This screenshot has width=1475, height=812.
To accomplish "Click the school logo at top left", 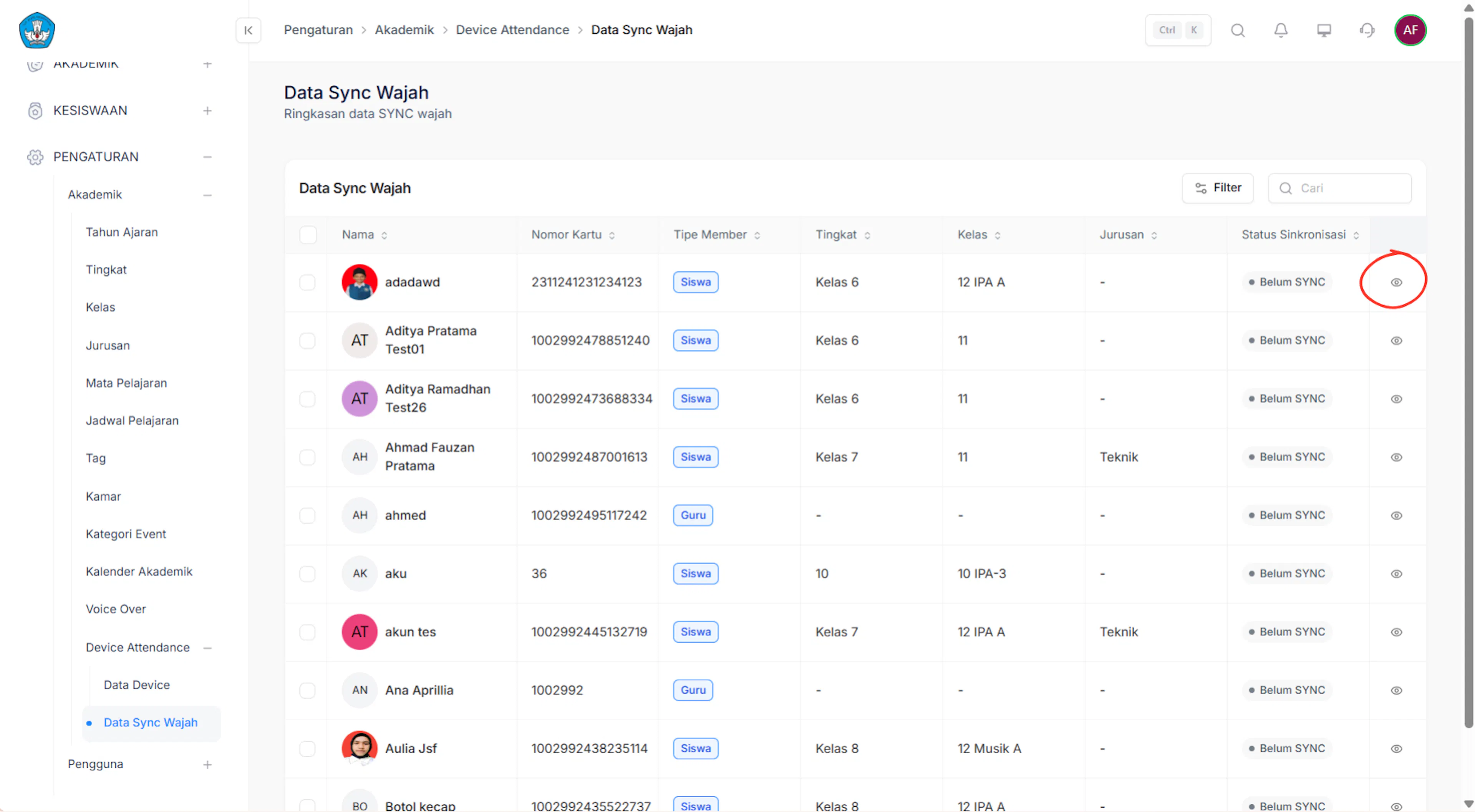I will click(36, 30).
